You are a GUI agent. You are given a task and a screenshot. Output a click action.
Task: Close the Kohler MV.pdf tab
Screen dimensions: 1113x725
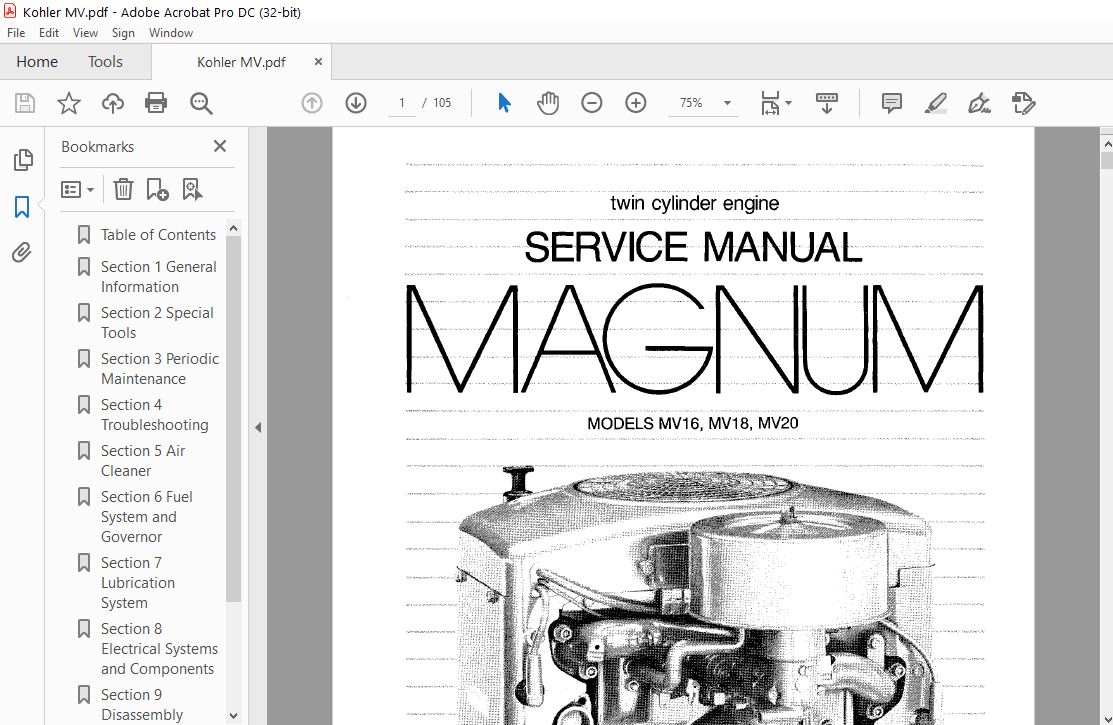(x=318, y=62)
